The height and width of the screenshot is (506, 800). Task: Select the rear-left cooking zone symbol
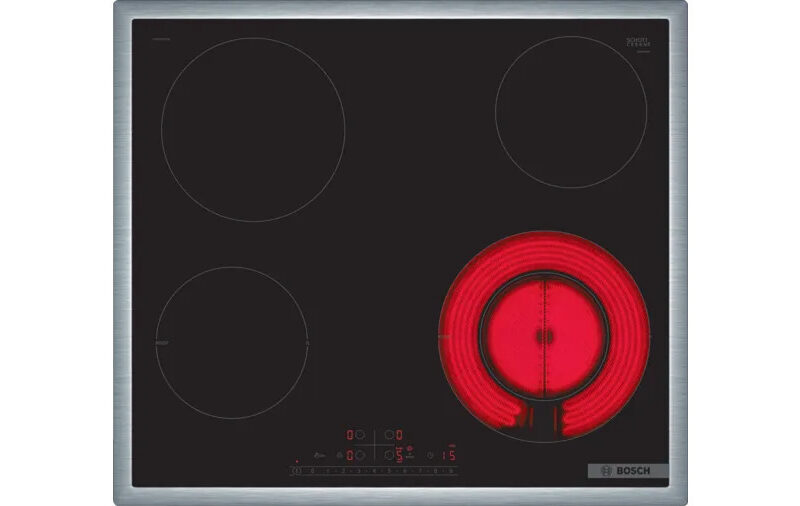pos(360,435)
